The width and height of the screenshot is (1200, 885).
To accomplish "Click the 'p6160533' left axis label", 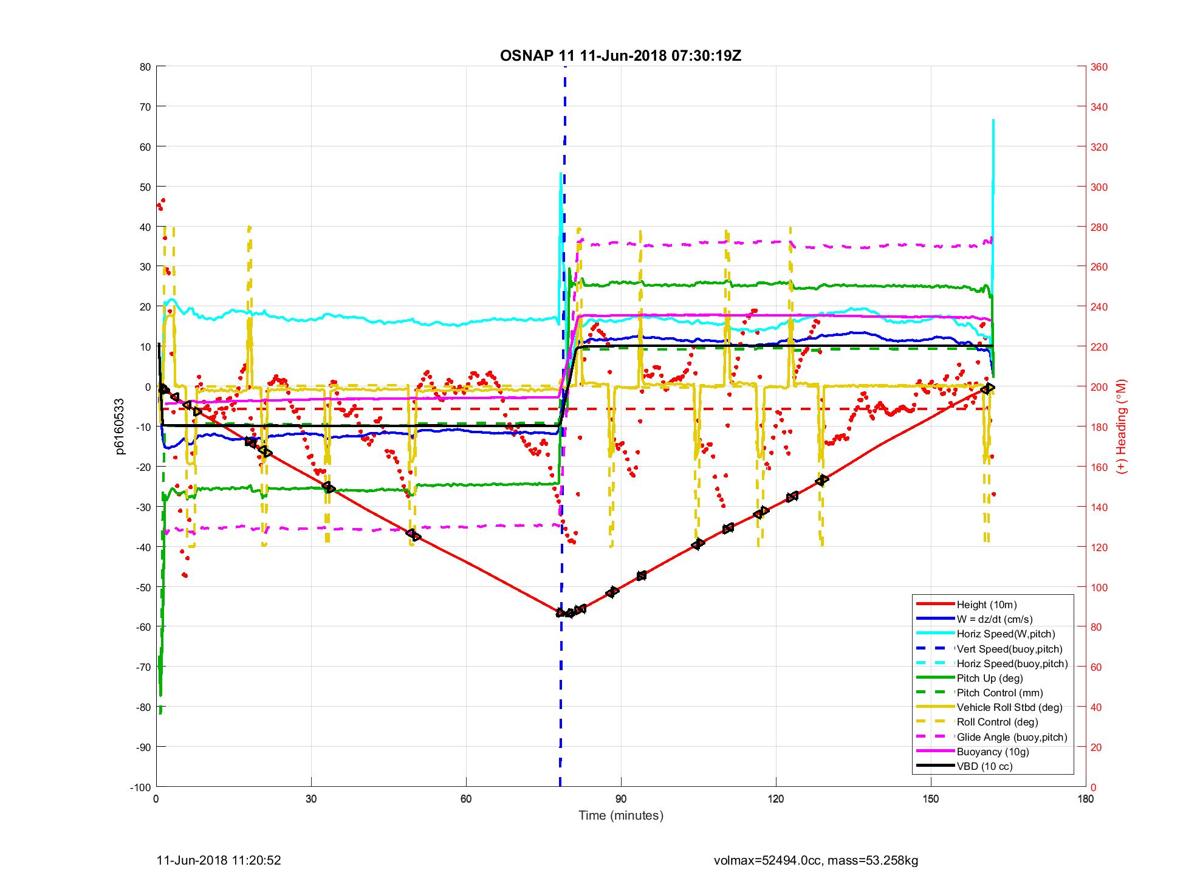I will coord(119,427).
